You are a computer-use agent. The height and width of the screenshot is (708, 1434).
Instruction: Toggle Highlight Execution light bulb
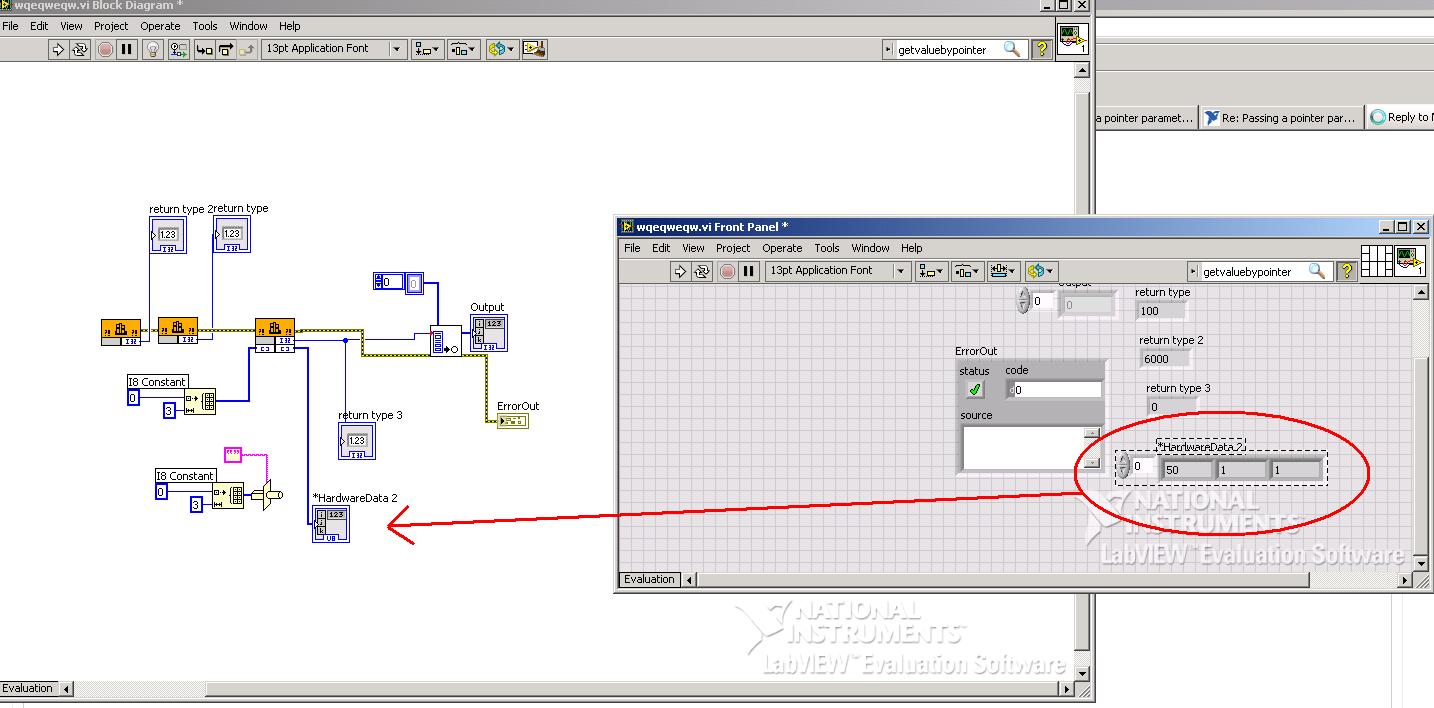153,49
